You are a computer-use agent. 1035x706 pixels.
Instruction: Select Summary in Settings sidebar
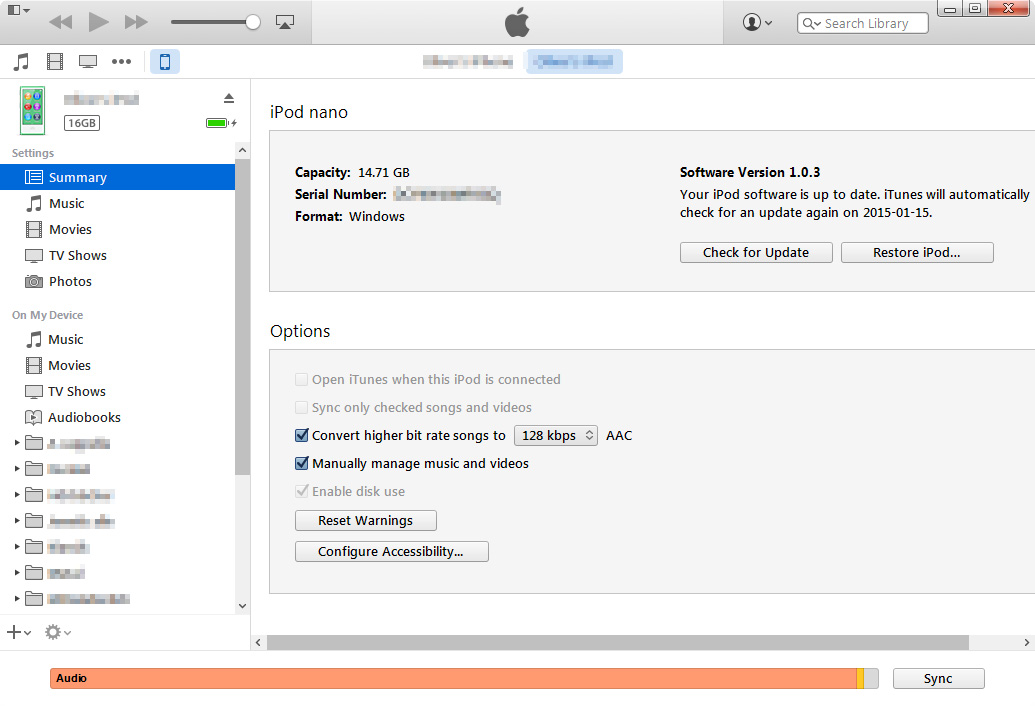coord(117,177)
